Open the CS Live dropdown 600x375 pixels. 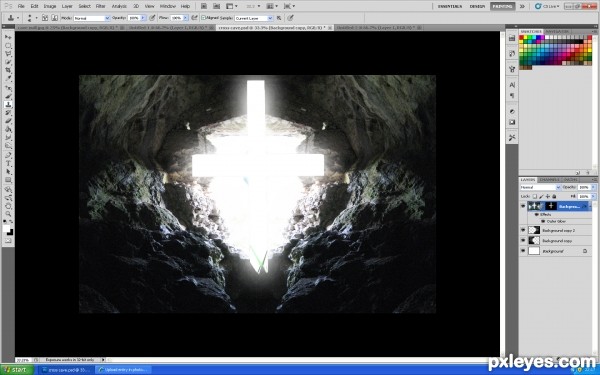click(x=547, y=6)
